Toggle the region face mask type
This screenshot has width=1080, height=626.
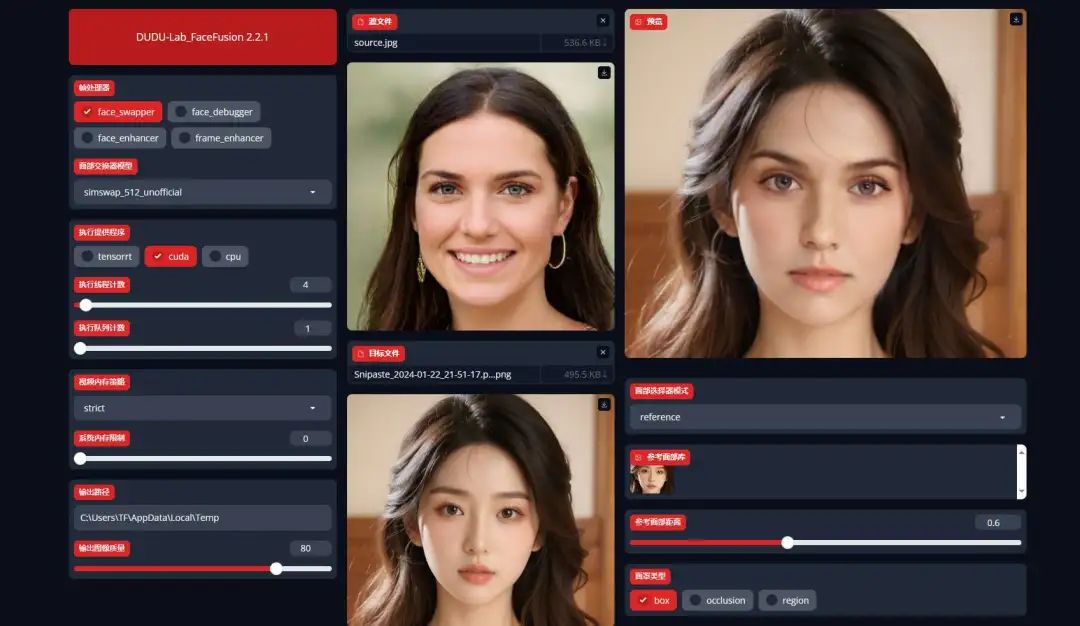coord(787,601)
